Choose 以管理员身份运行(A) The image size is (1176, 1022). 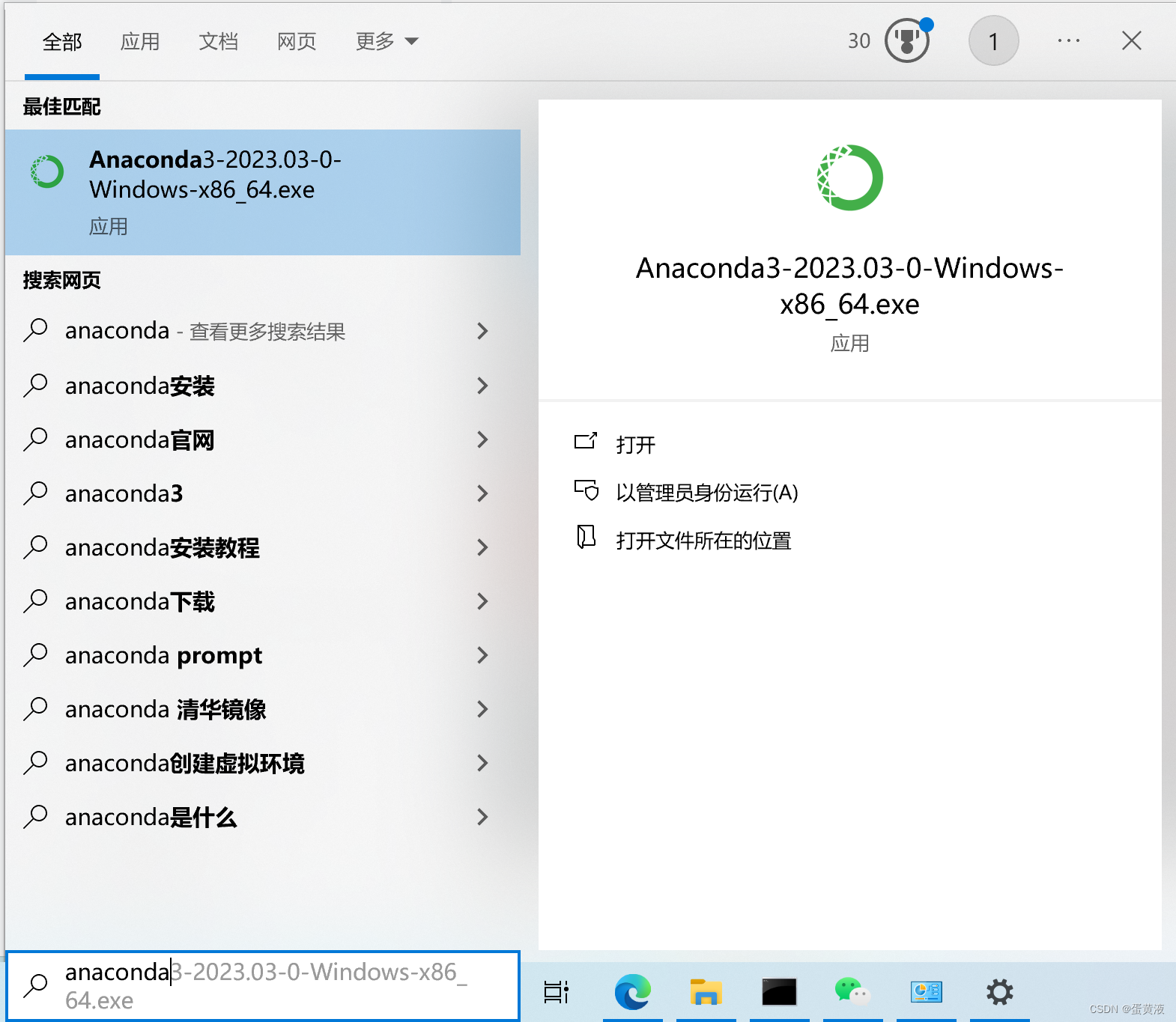click(x=707, y=493)
